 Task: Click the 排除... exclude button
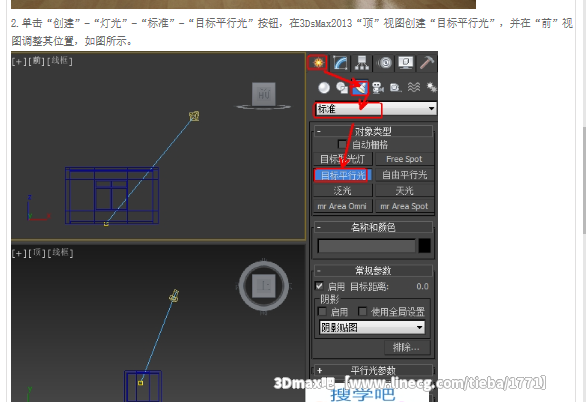tap(407, 347)
